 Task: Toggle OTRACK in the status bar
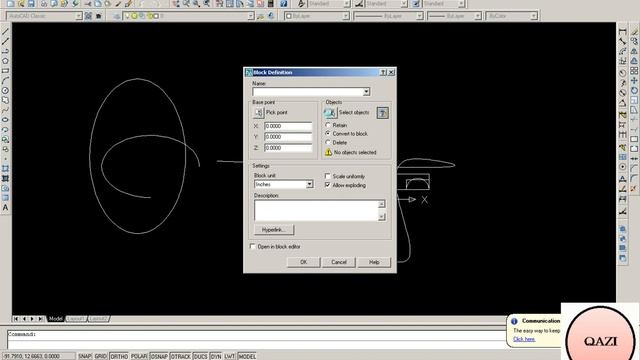tap(180, 356)
